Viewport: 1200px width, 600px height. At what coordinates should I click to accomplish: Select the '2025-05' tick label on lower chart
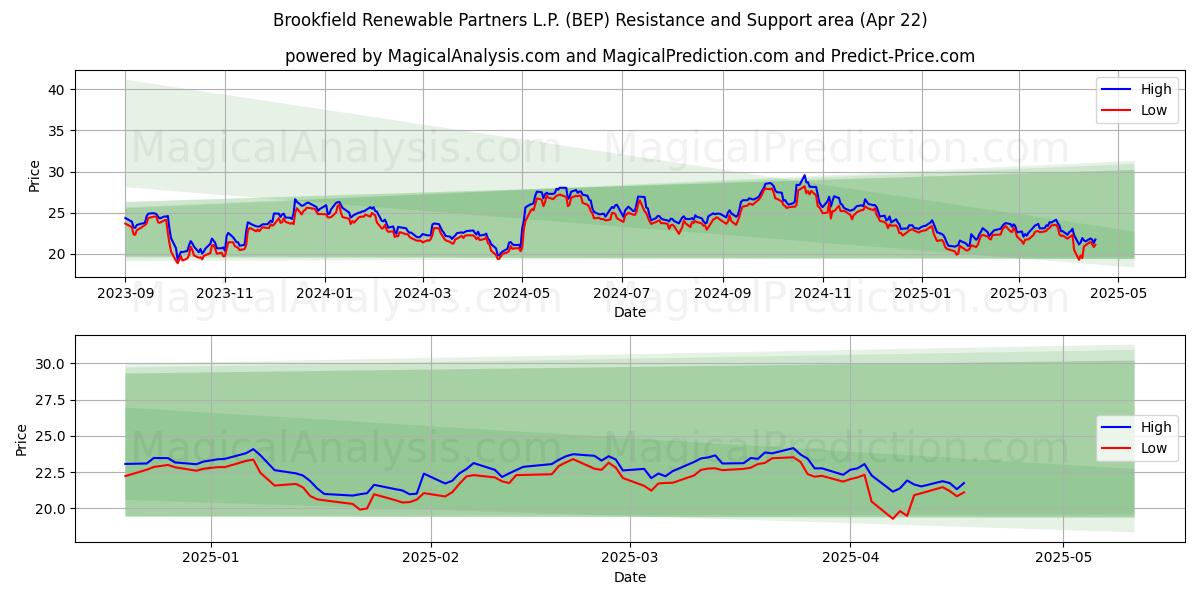pyautogui.click(x=1063, y=556)
